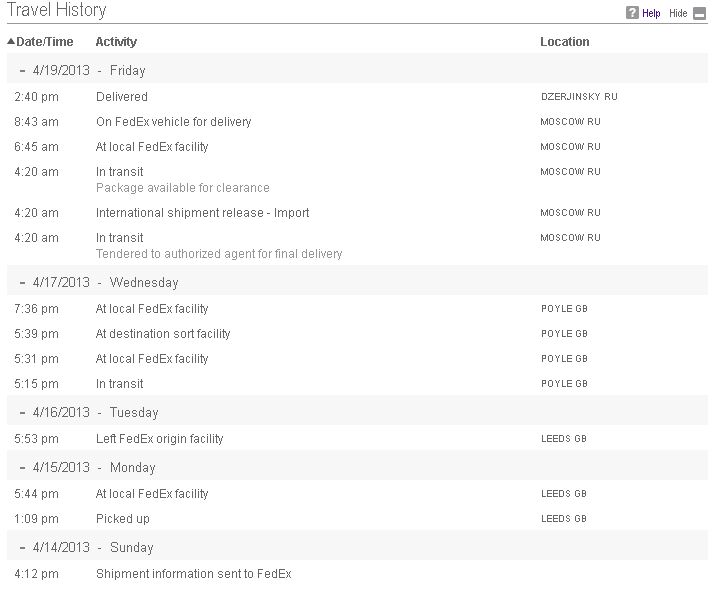
Task: Click the Hide text link
Action: coord(678,13)
